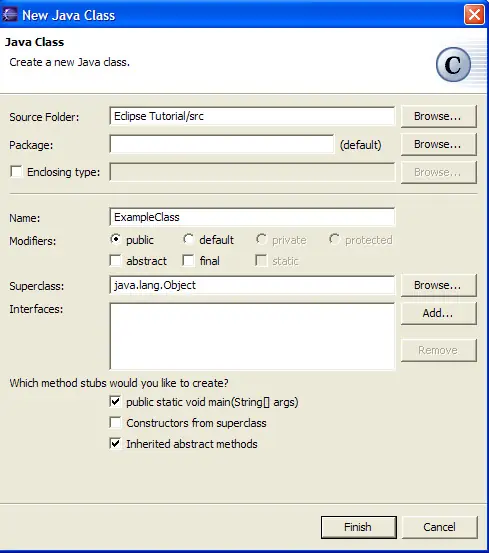Click the Finish button
The width and height of the screenshot is (489, 553).
[x=359, y=527]
